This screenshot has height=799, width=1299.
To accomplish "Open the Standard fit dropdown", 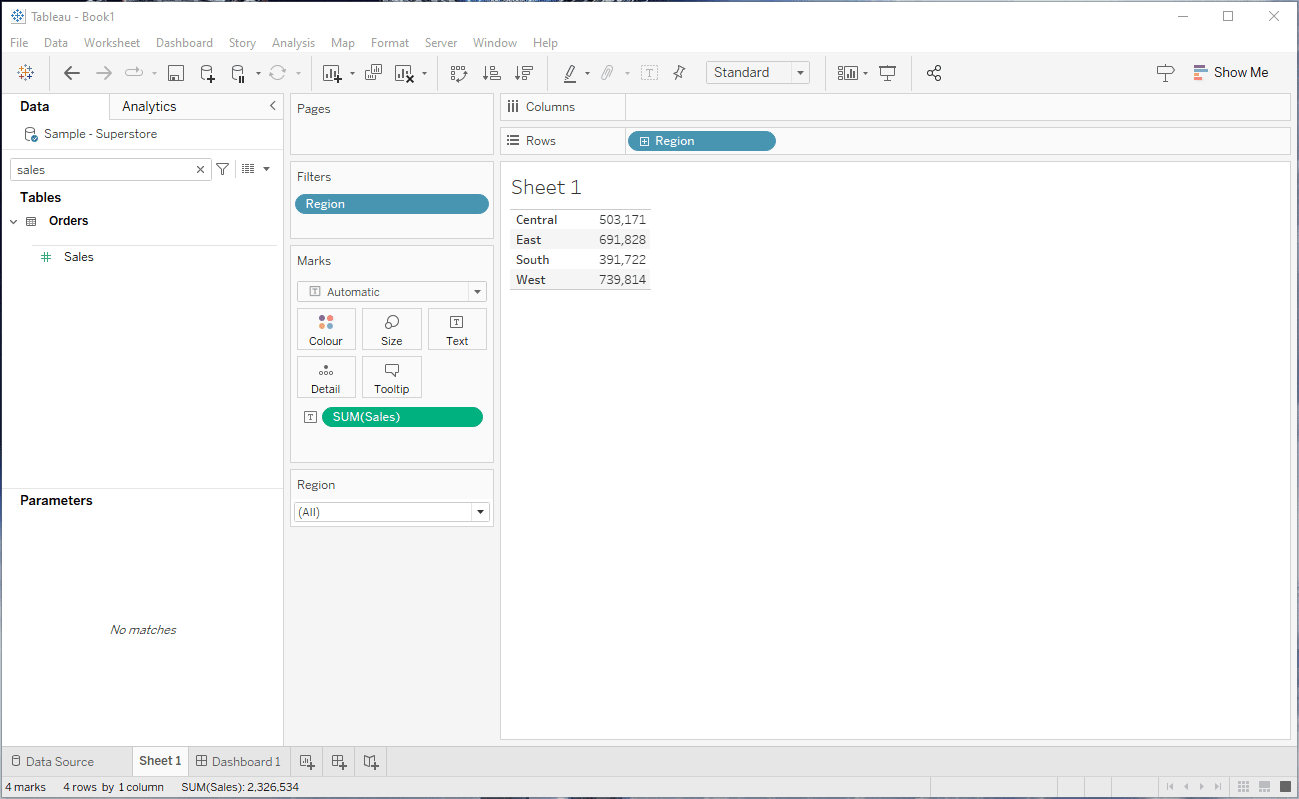I will [x=758, y=73].
